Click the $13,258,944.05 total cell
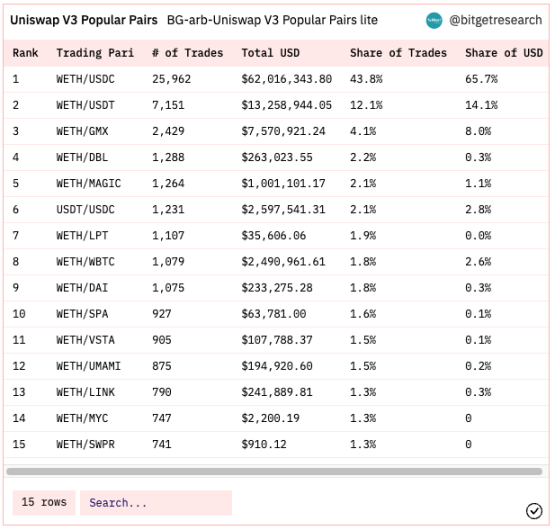Image resolution: width=555 pixels, height=530 pixels. [287, 105]
